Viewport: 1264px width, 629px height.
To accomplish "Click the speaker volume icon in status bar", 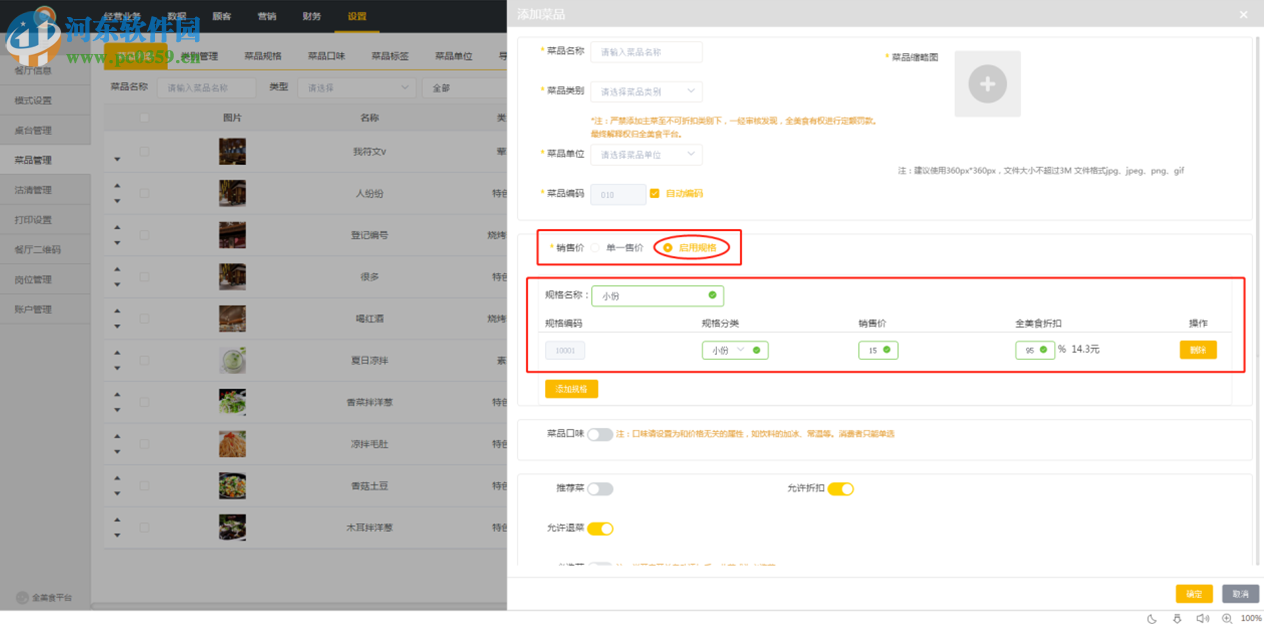I will click(x=1203, y=620).
